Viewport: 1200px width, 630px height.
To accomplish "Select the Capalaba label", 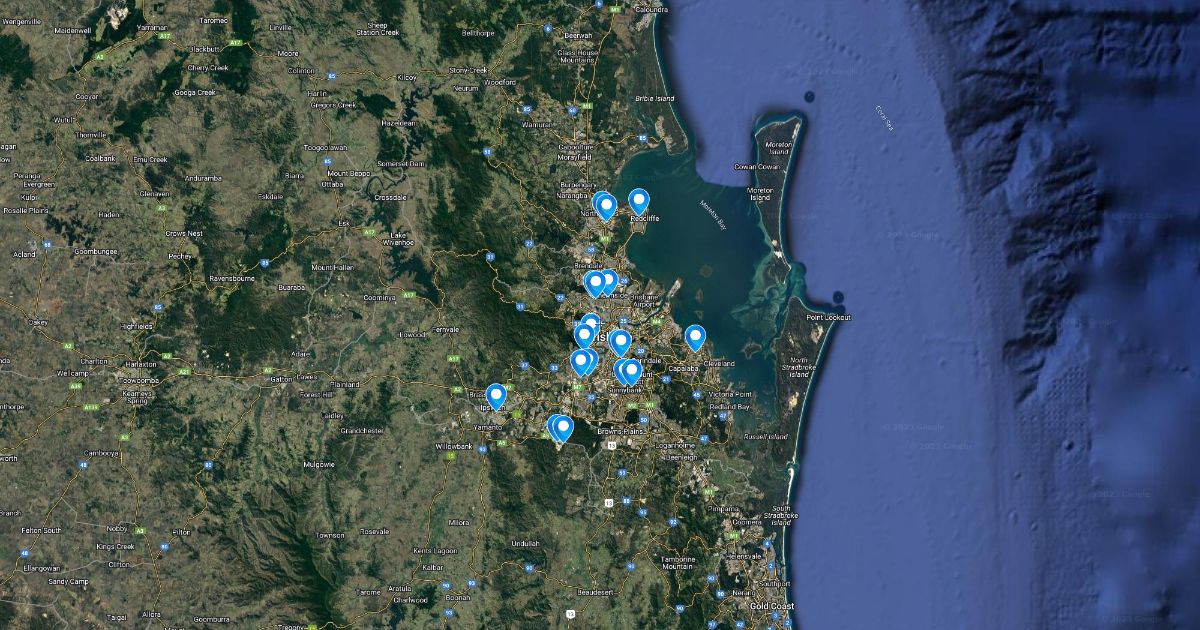I will pos(681,367).
